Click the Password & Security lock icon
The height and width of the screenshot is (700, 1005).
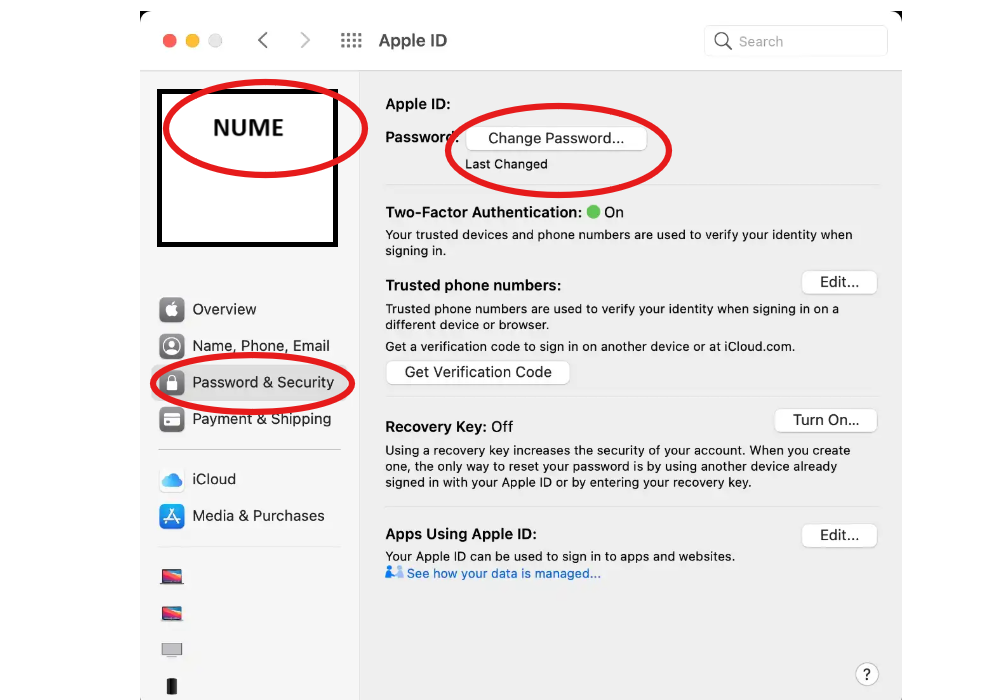click(172, 383)
